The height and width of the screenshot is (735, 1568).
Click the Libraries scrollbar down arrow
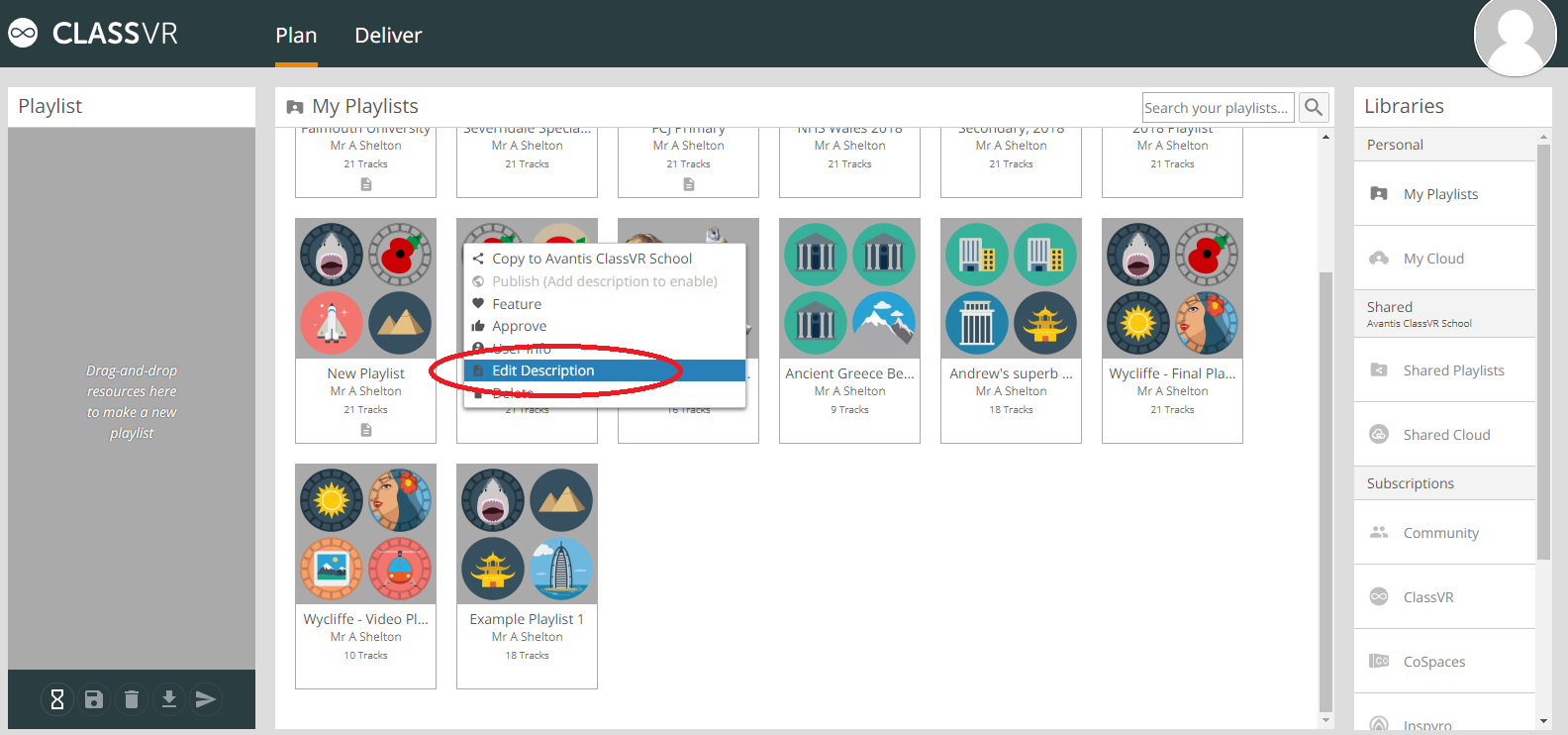(1543, 721)
